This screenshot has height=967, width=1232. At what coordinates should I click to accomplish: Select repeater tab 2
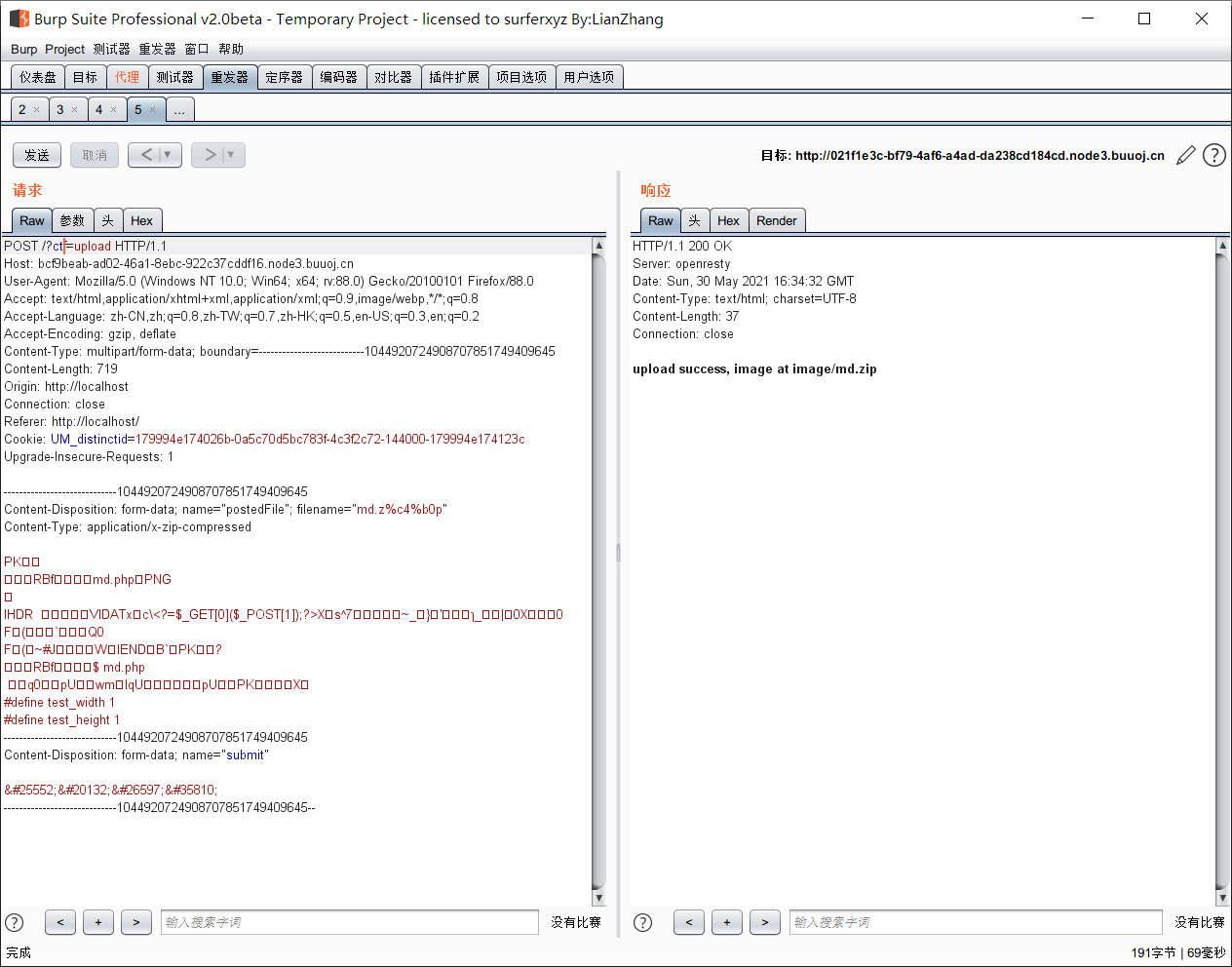tap(22, 110)
